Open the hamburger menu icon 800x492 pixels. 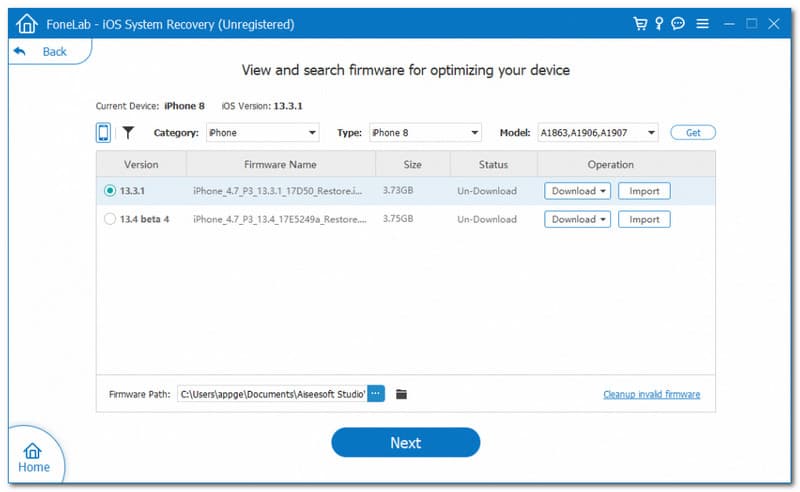[x=703, y=23]
